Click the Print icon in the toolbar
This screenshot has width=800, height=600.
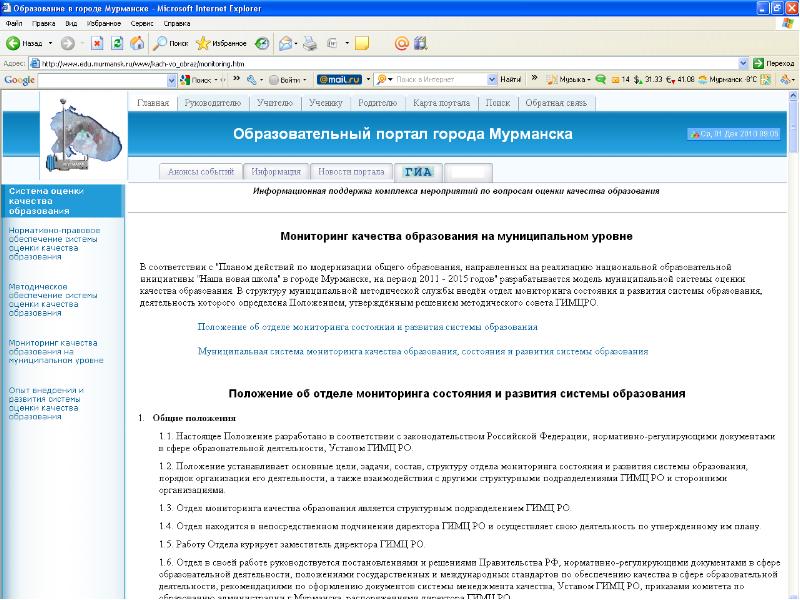(x=310, y=43)
